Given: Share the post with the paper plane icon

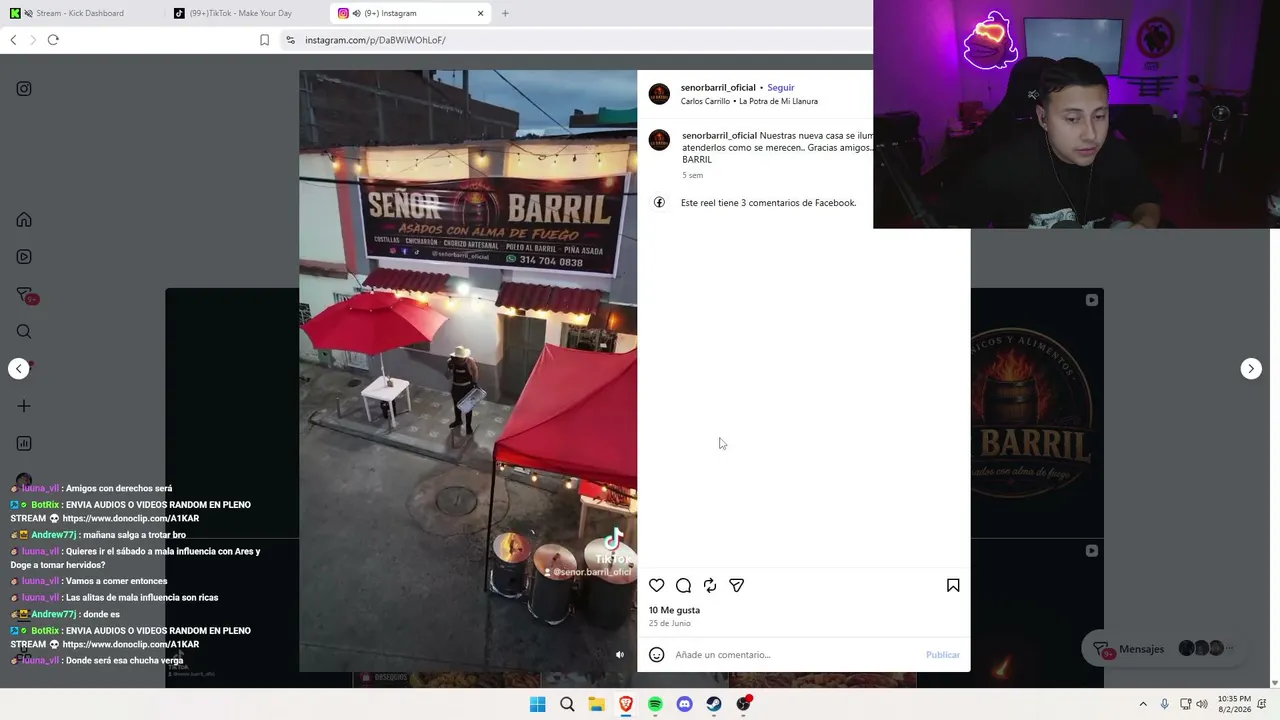Looking at the screenshot, I should 737,586.
